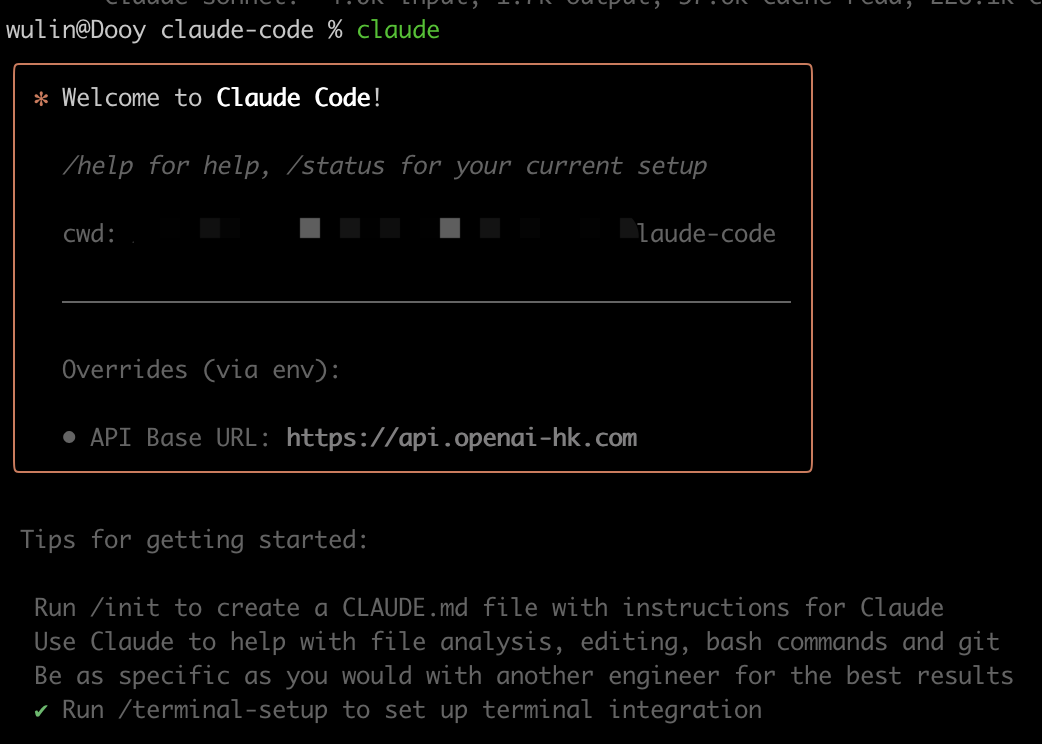1042x744 pixels.
Task: Click the orange asterisk before Welcome
Action: pos(41,99)
